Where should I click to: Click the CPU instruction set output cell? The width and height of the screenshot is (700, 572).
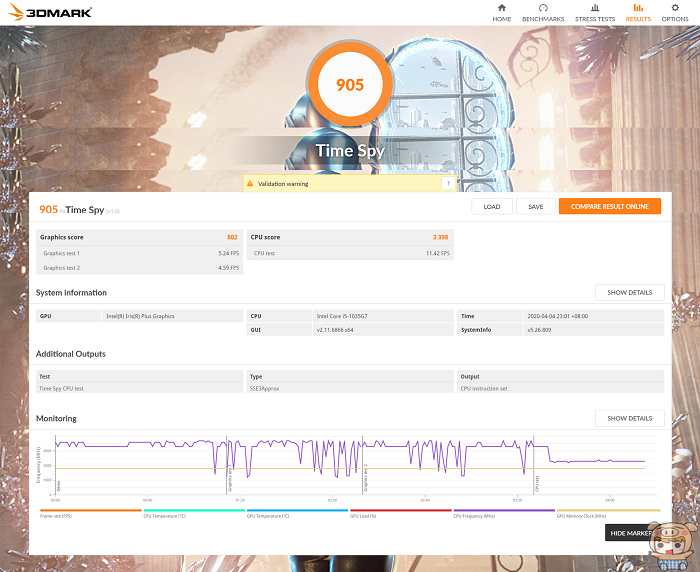[560, 388]
